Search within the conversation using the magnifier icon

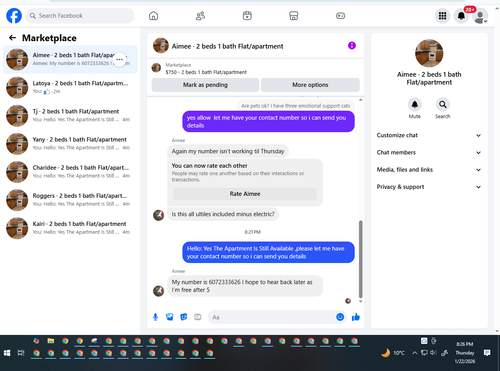click(x=443, y=105)
